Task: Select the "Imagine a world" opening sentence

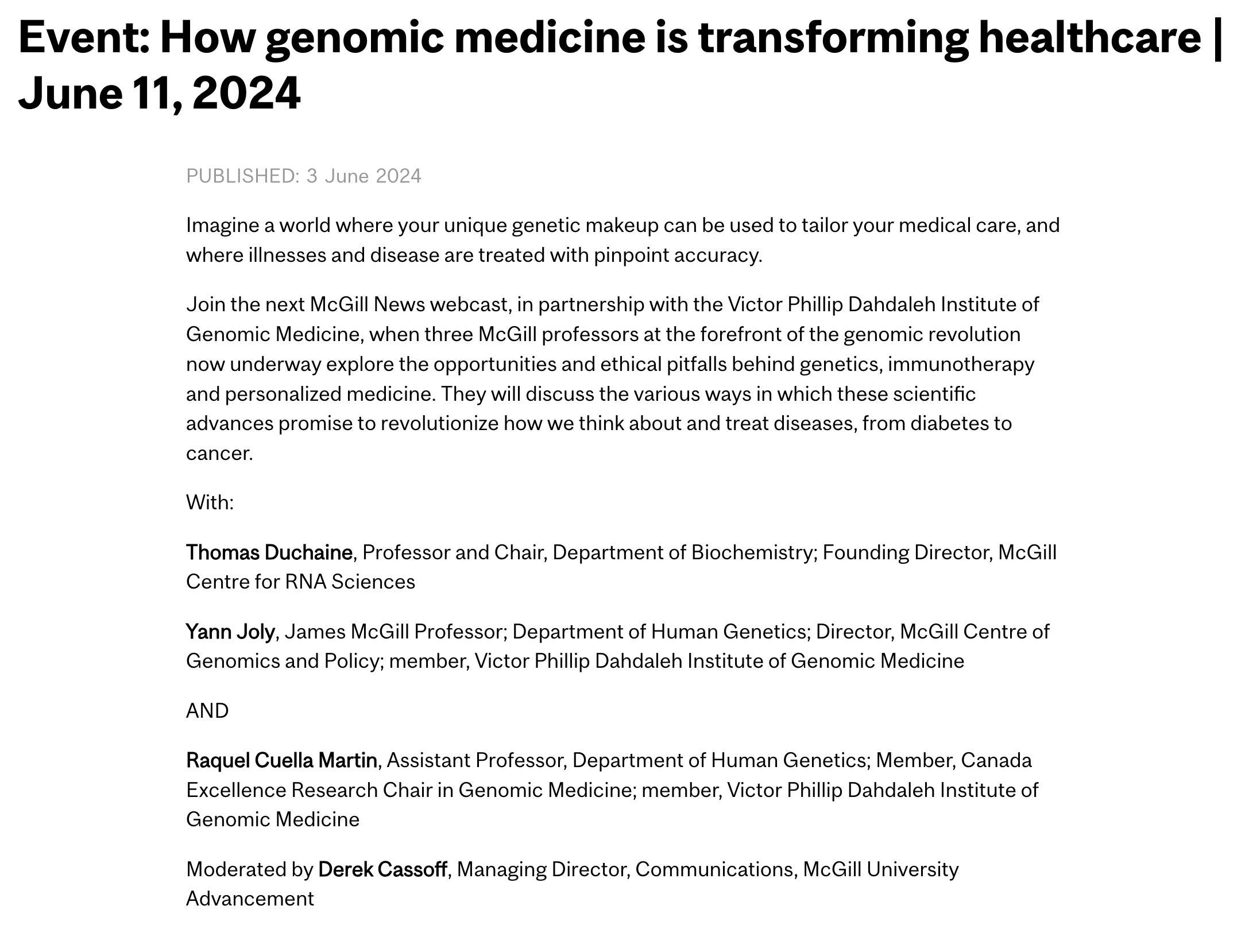Action: click(x=622, y=225)
